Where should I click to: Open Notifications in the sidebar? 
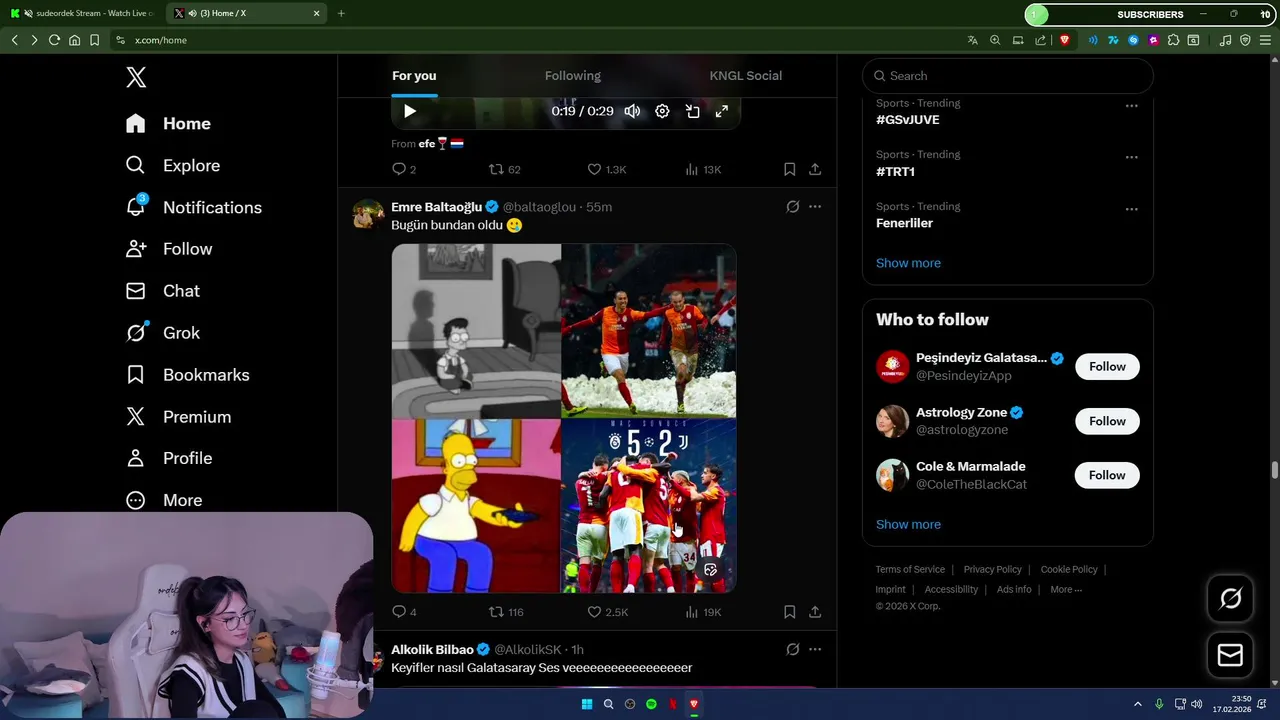pyautogui.click(x=193, y=208)
